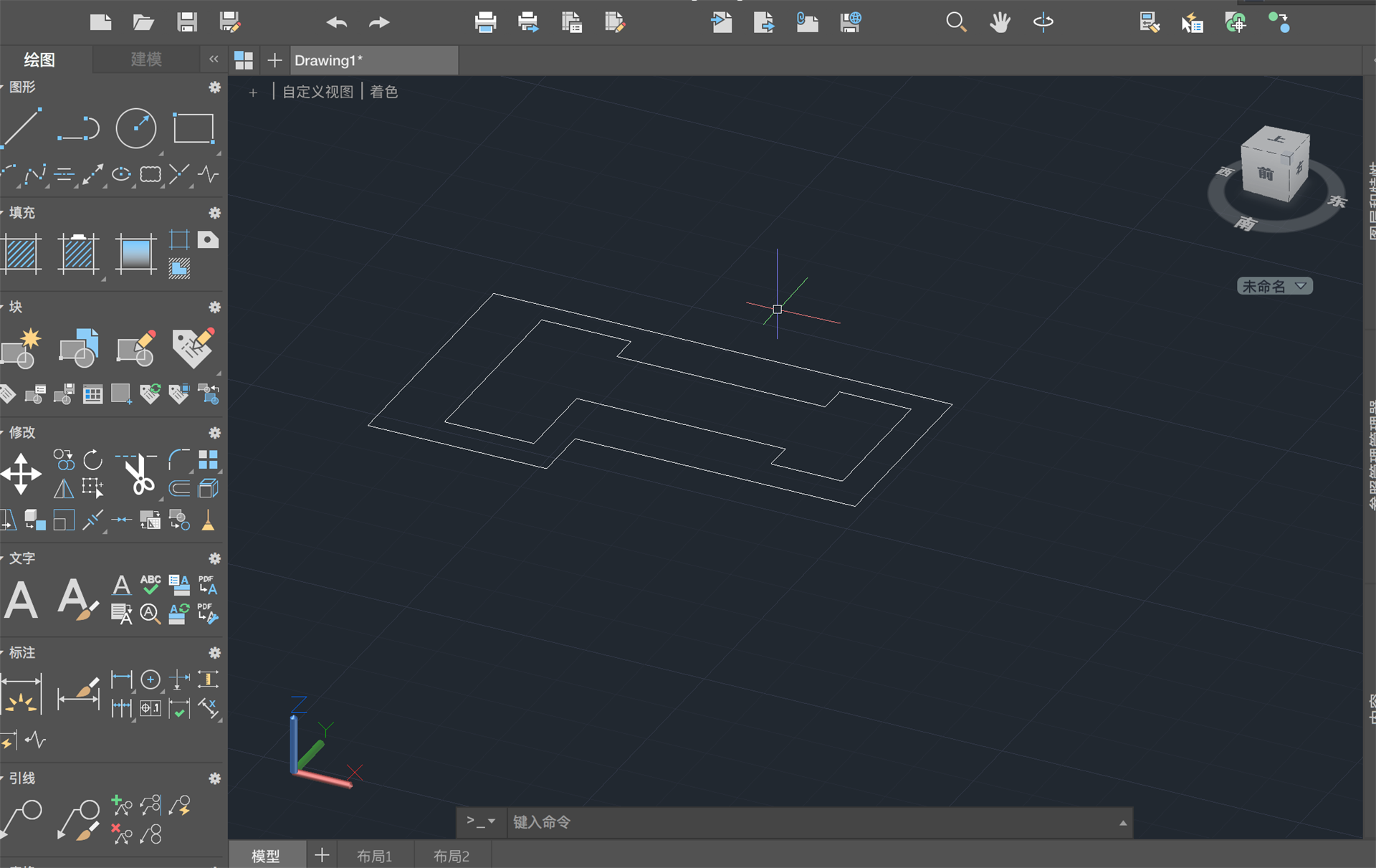Open the start tab grid icon
1376x868 pixels.
point(244,60)
